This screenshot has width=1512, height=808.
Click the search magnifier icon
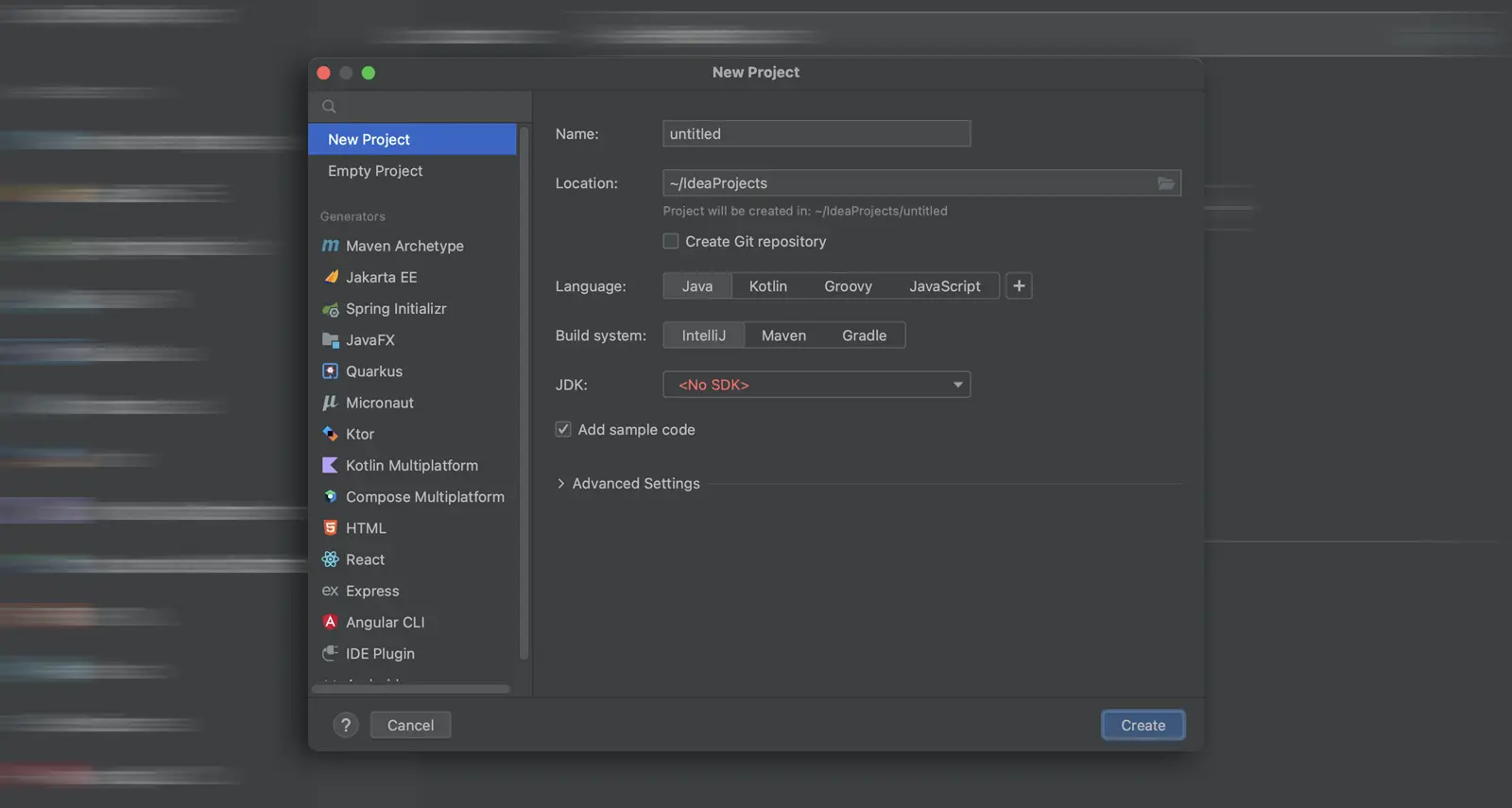[x=329, y=107]
